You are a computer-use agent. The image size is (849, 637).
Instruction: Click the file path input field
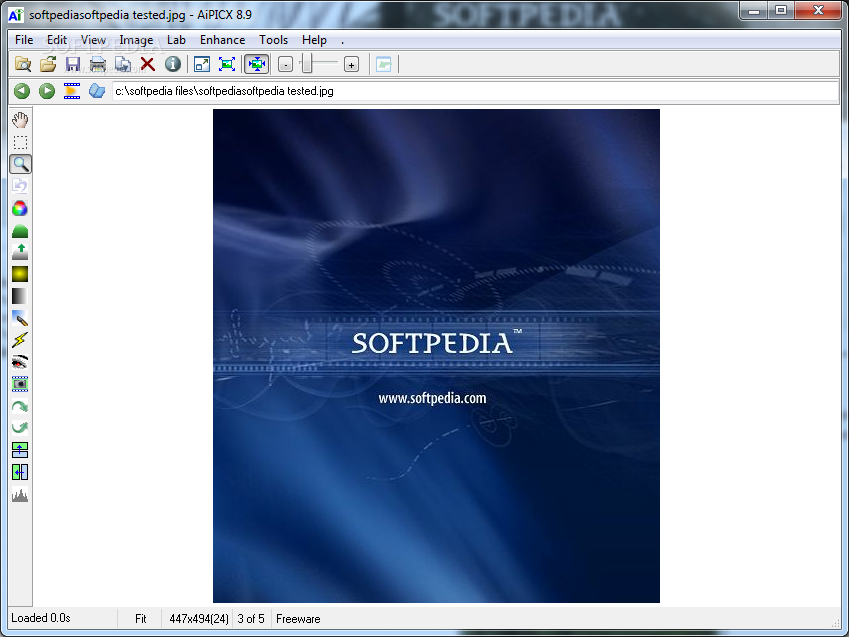pos(475,91)
